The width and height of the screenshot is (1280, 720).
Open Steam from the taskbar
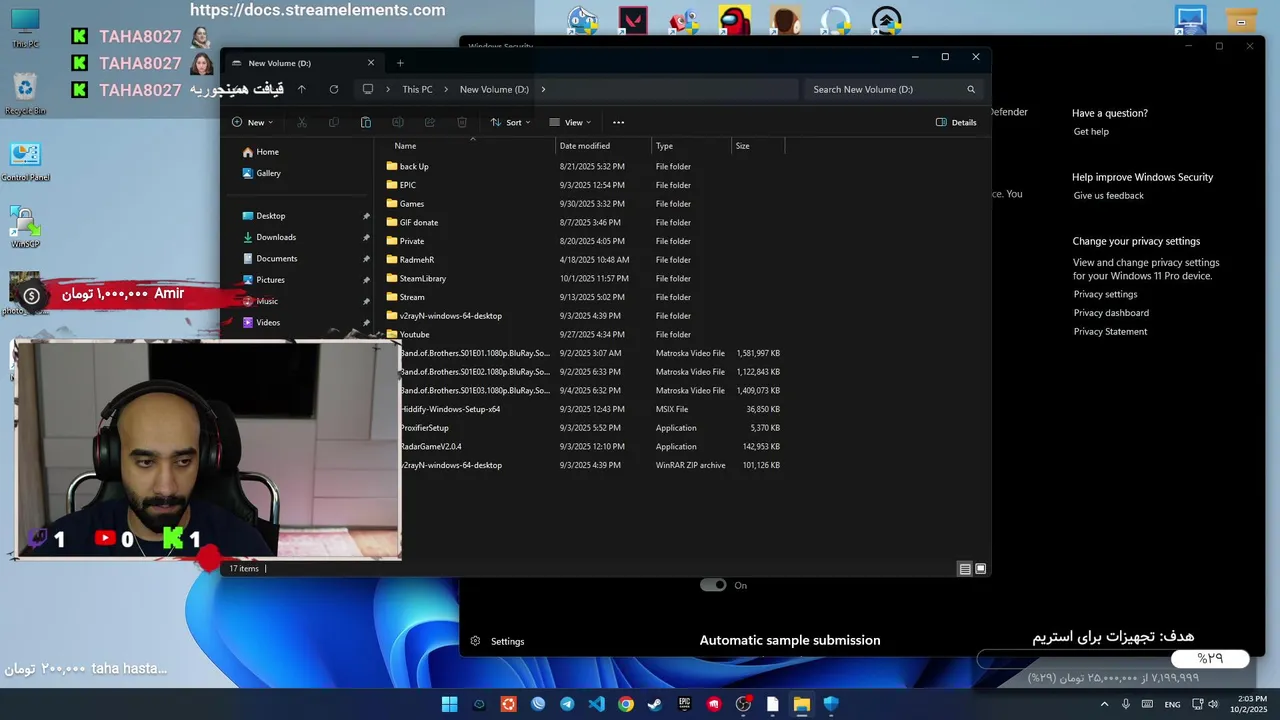coord(655,704)
